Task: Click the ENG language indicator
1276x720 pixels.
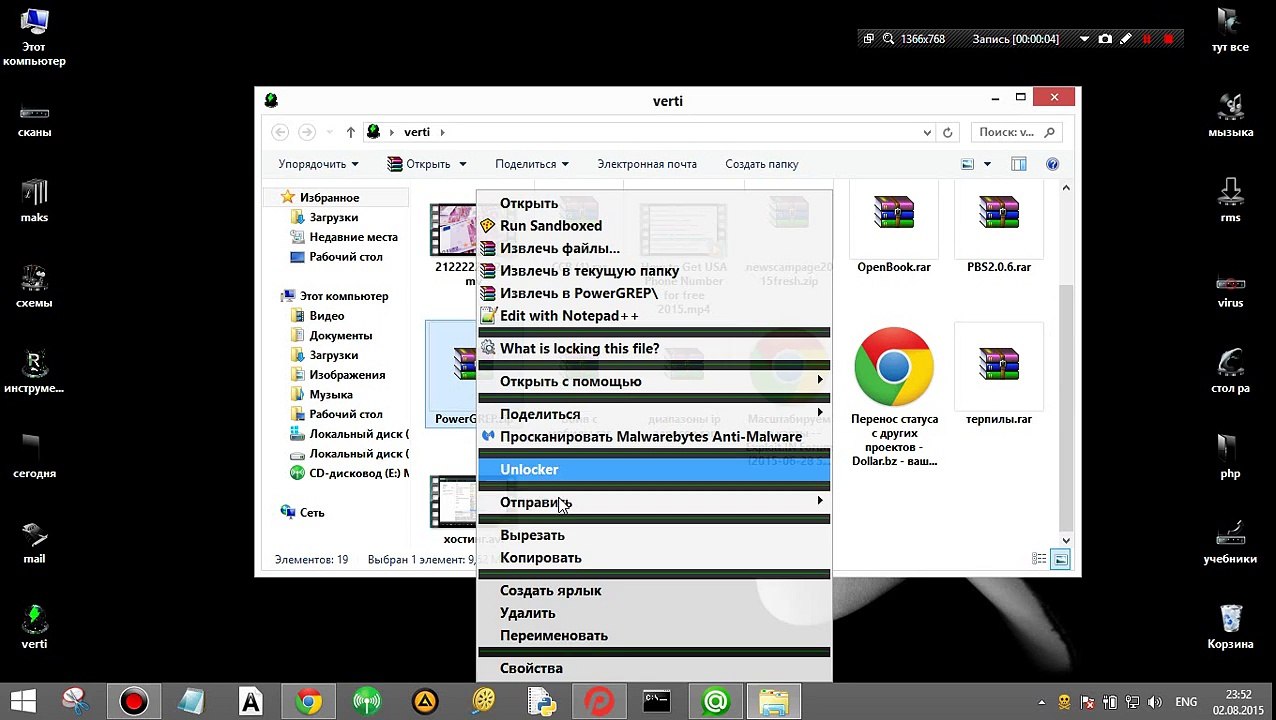Action: 1186,702
